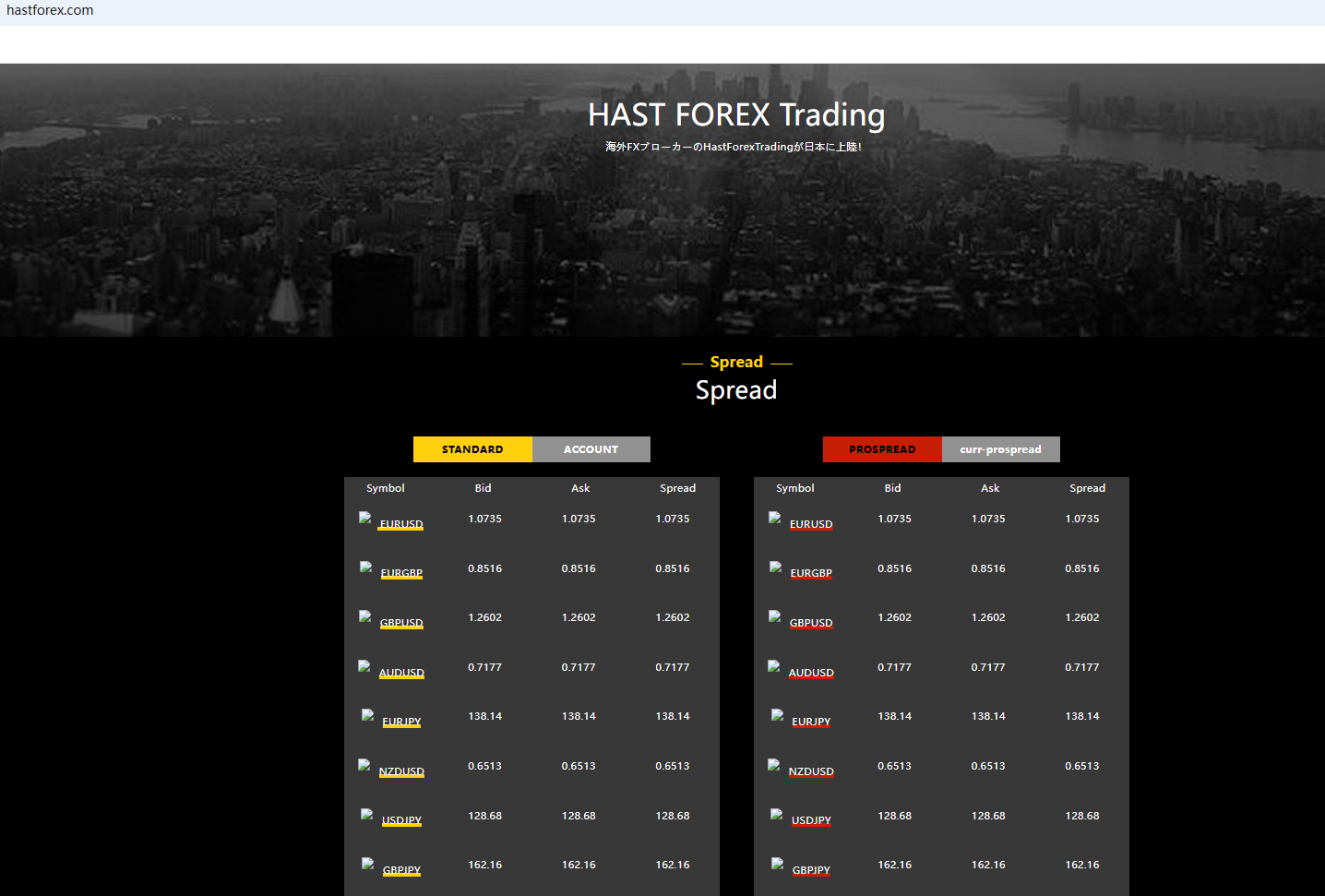Click the NZDUSD link in the Prospread table
The height and width of the screenshot is (896, 1325).
tap(811, 771)
